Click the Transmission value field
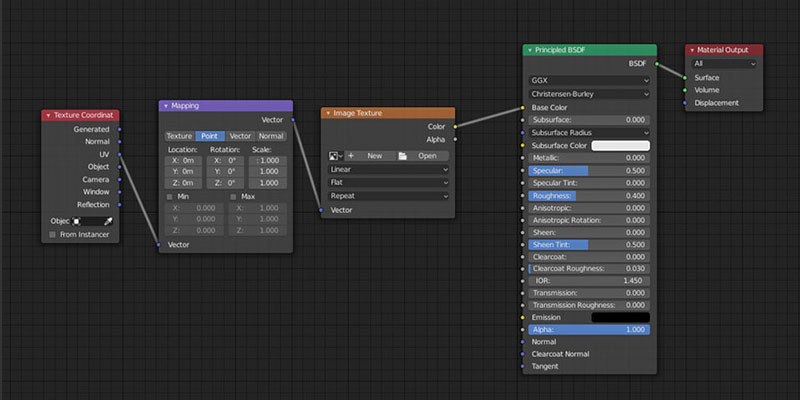 click(589, 293)
